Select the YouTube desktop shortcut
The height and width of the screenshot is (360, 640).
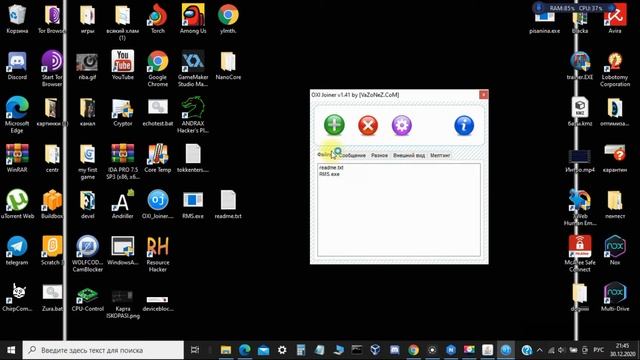tap(122, 65)
